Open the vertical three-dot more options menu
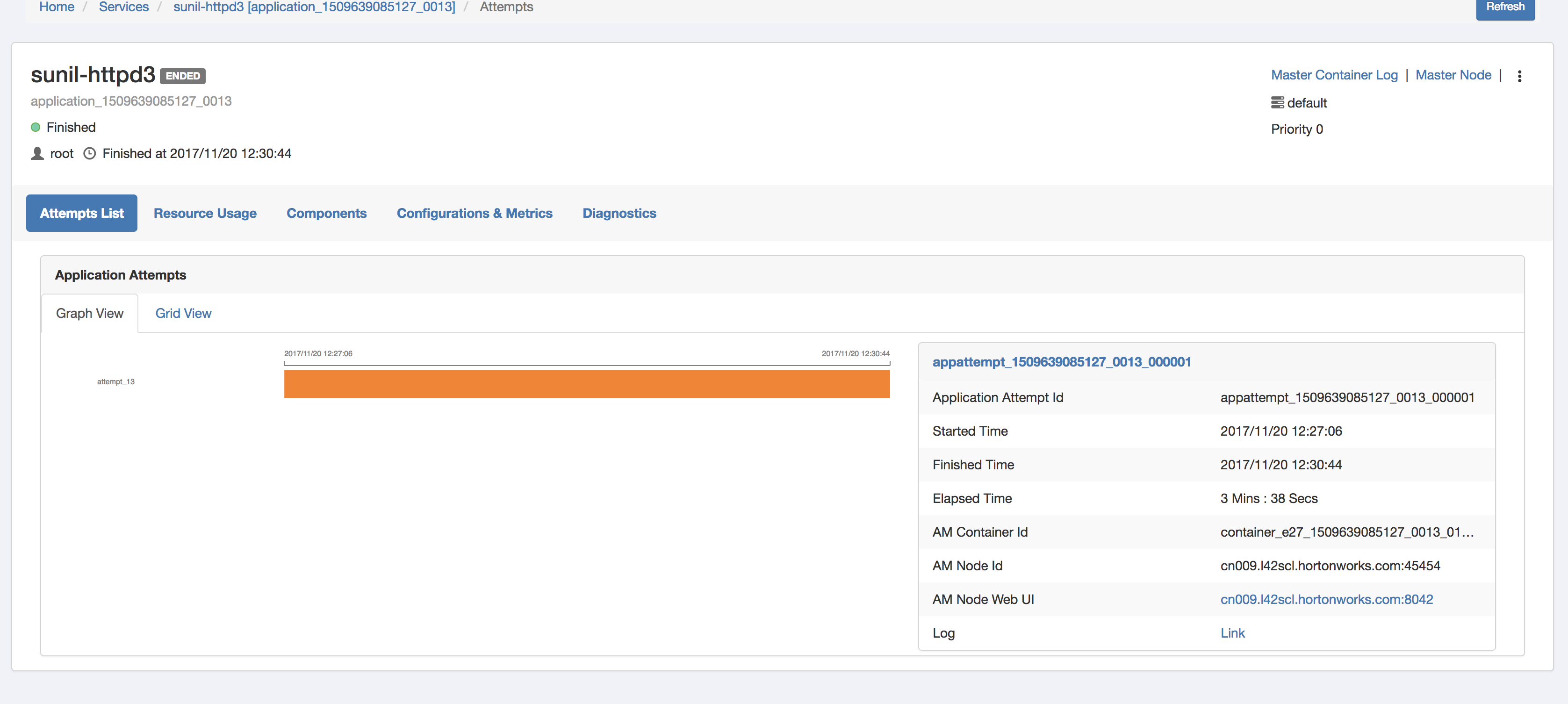This screenshot has width=1568, height=704. 1519,76
